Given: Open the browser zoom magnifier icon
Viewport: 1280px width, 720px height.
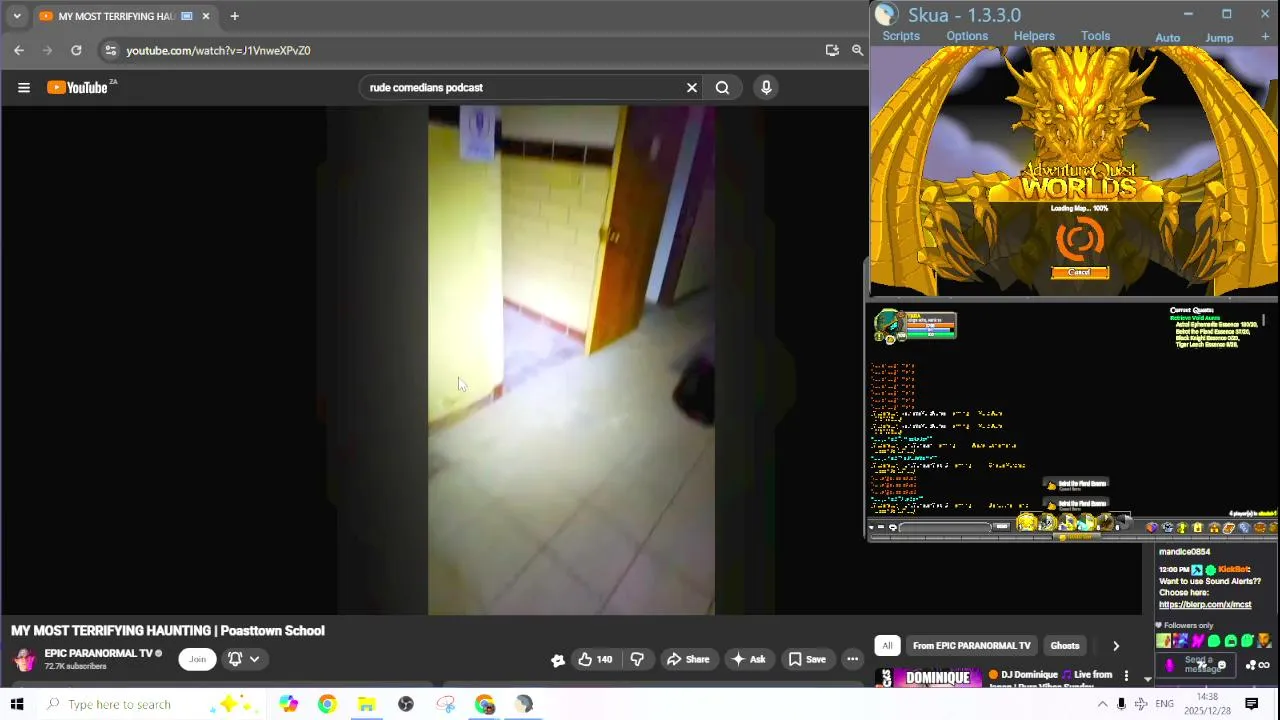Looking at the screenshot, I should pyautogui.click(x=857, y=50).
